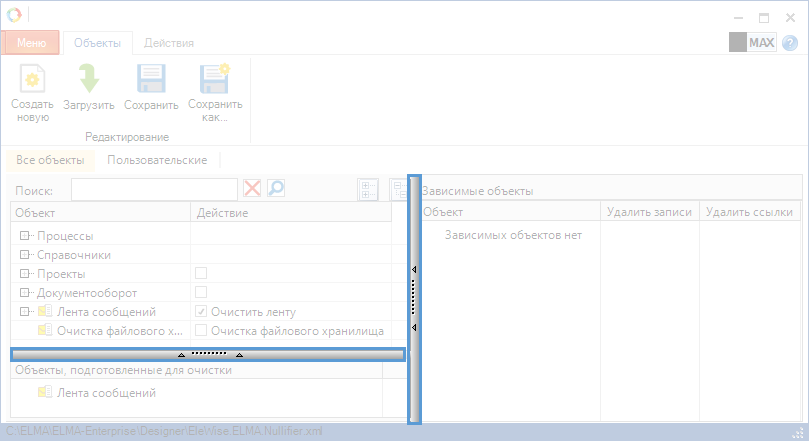The height and width of the screenshot is (441, 809).
Task: Select the Очистка файлового х... tree row
Action: (x=120, y=331)
